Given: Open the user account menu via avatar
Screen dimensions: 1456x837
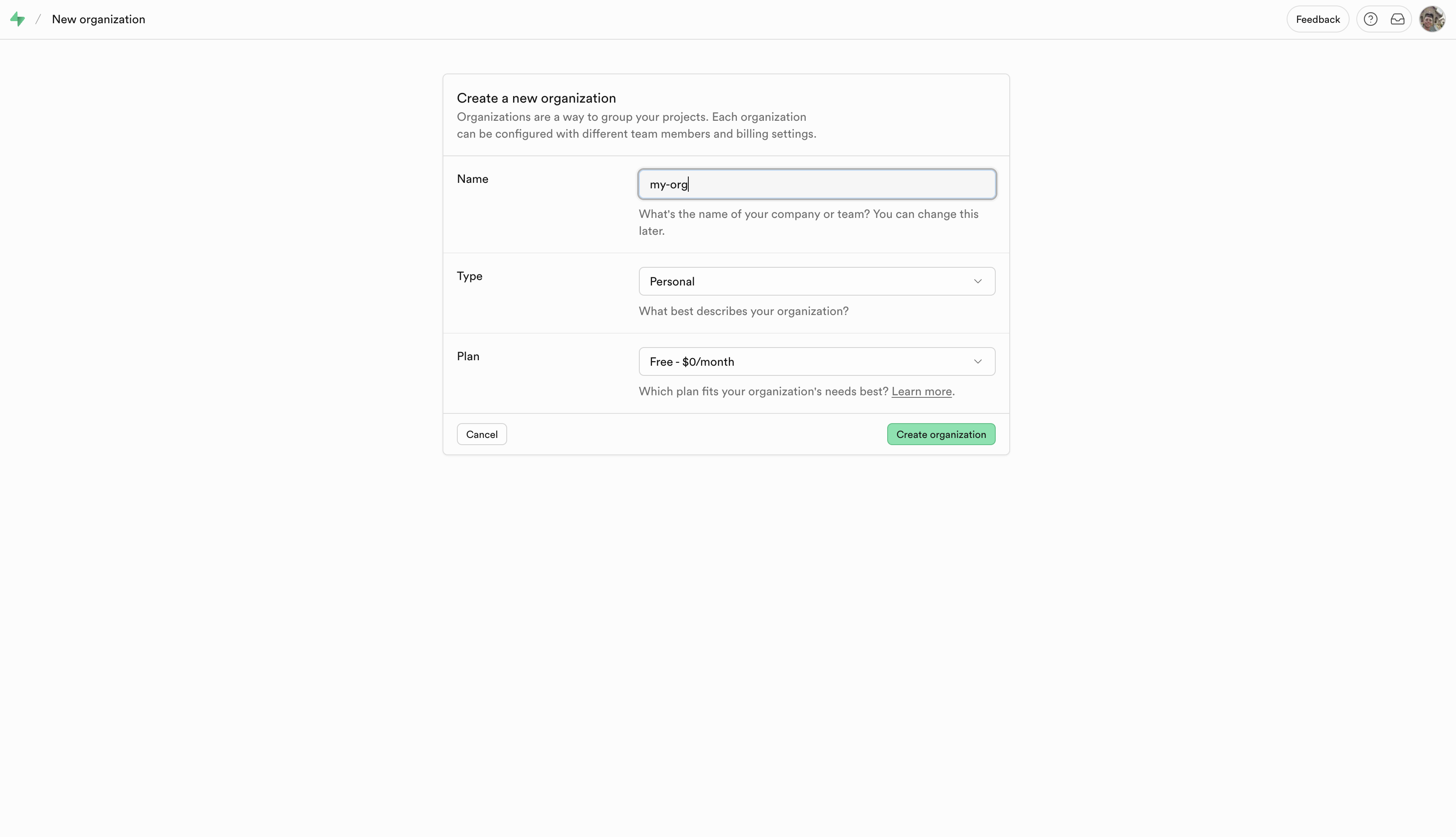Looking at the screenshot, I should pos(1432,19).
